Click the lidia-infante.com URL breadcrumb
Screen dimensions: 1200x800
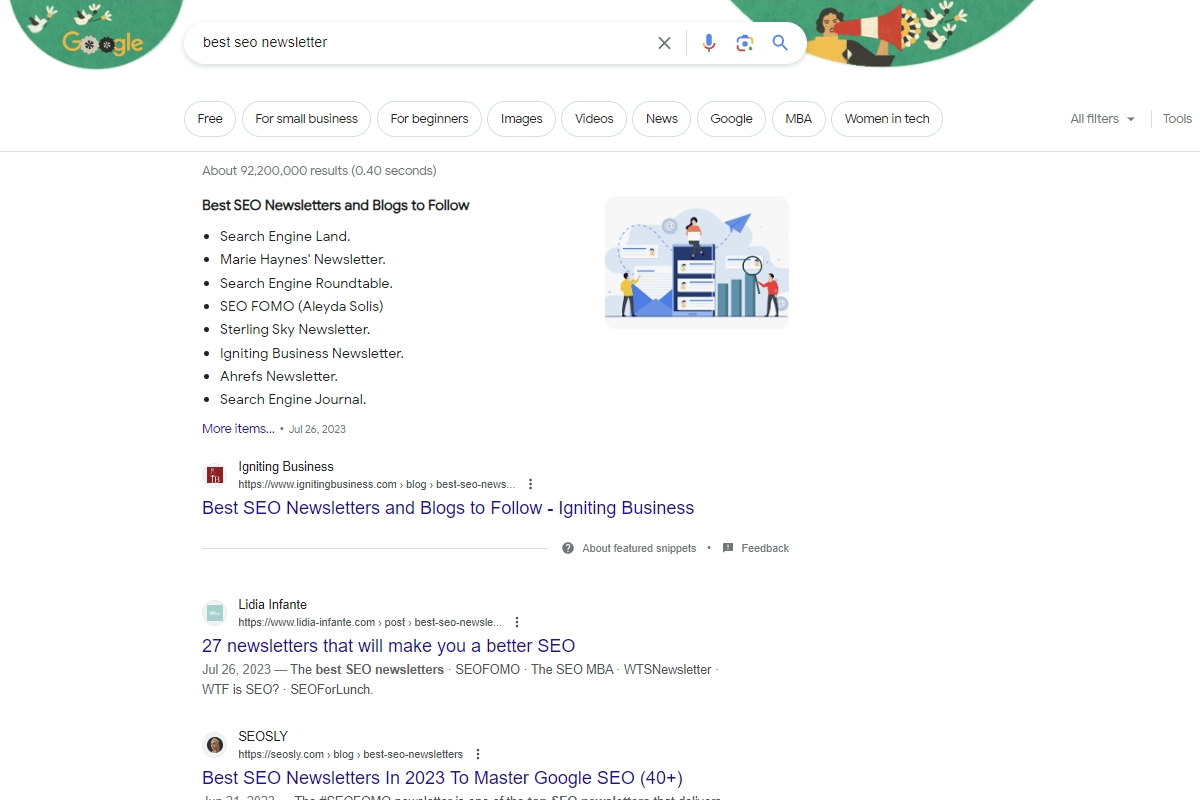tap(370, 622)
